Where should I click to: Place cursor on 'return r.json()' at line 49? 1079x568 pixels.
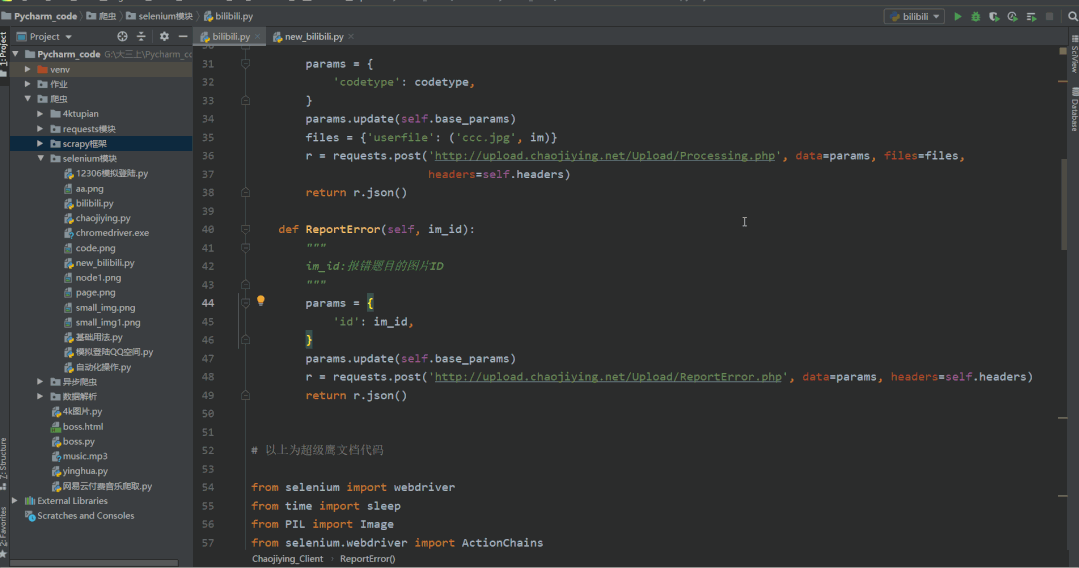[x=356, y=395]
